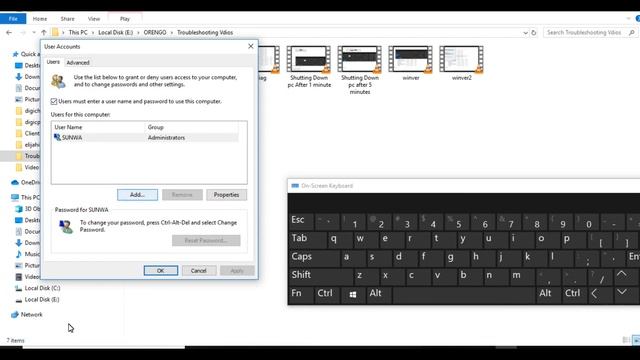Click ORENGO in the address breadcrumb

coord(155,32)
